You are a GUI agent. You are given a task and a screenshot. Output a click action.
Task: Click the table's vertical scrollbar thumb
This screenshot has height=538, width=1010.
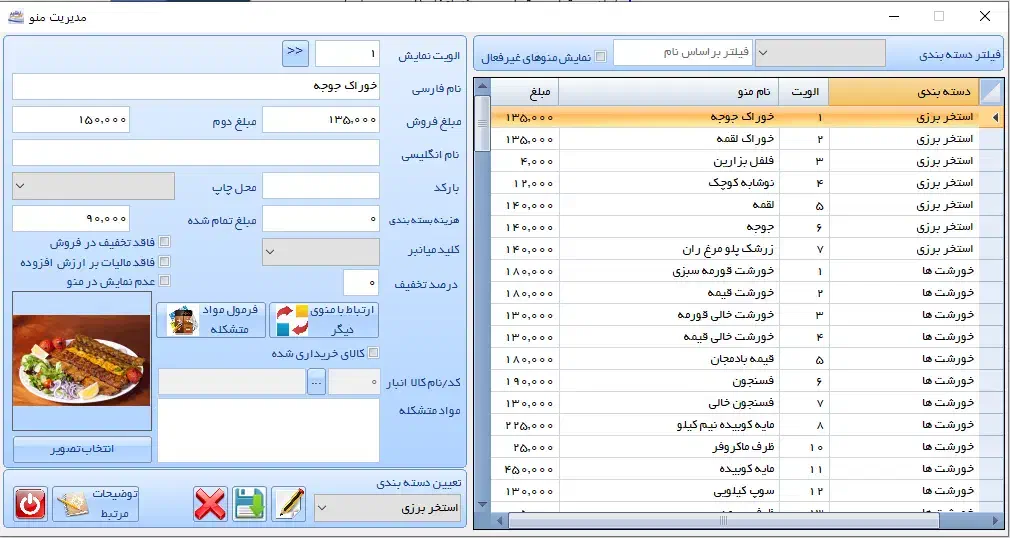click(482, 124)
